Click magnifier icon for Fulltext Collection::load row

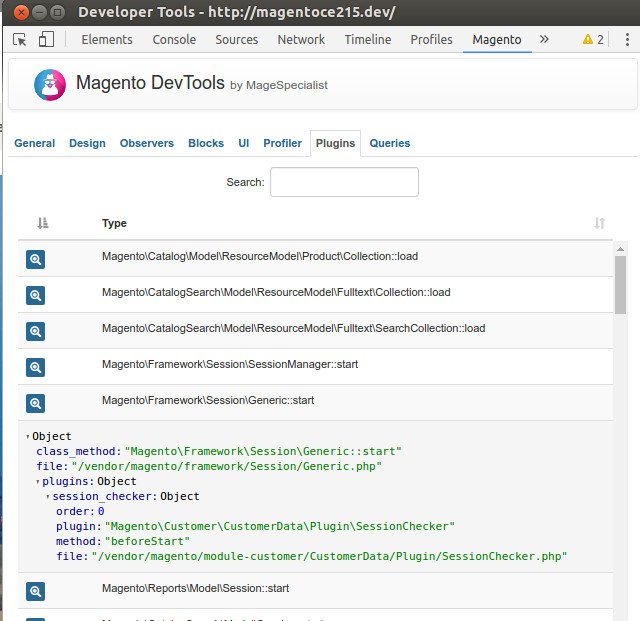point(35,295)
